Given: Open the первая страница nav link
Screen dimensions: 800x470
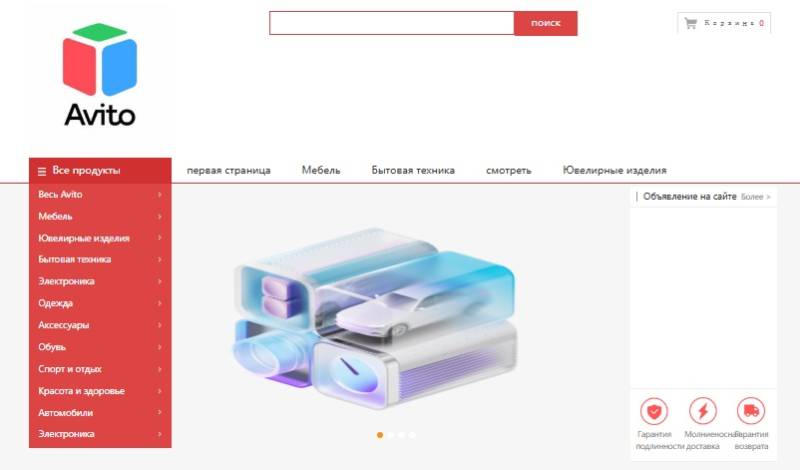Looking at the screenshot, I should tap(229, 170).
